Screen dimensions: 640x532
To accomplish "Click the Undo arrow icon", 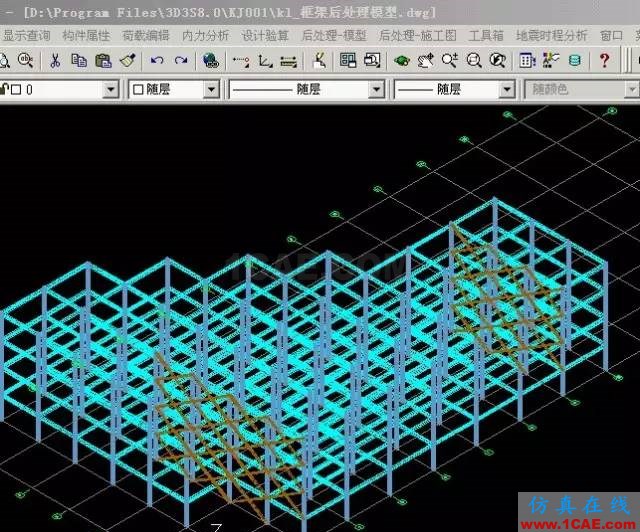I will (157, 60).
